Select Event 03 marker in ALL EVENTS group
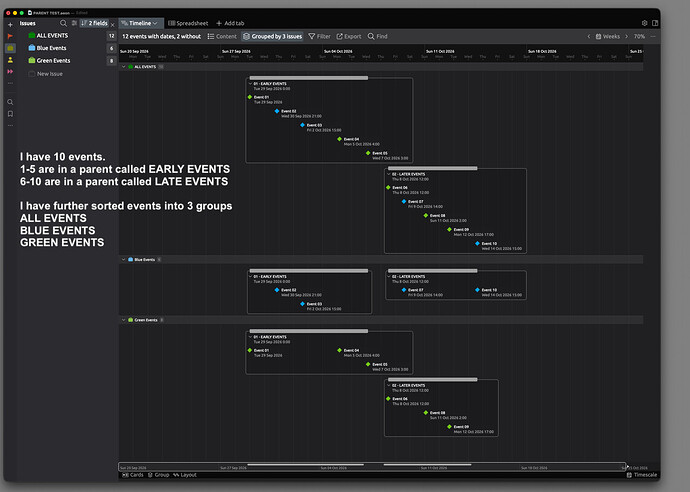Image resolution: width=690 pixels, height=492 pixels. coord(302,125)
